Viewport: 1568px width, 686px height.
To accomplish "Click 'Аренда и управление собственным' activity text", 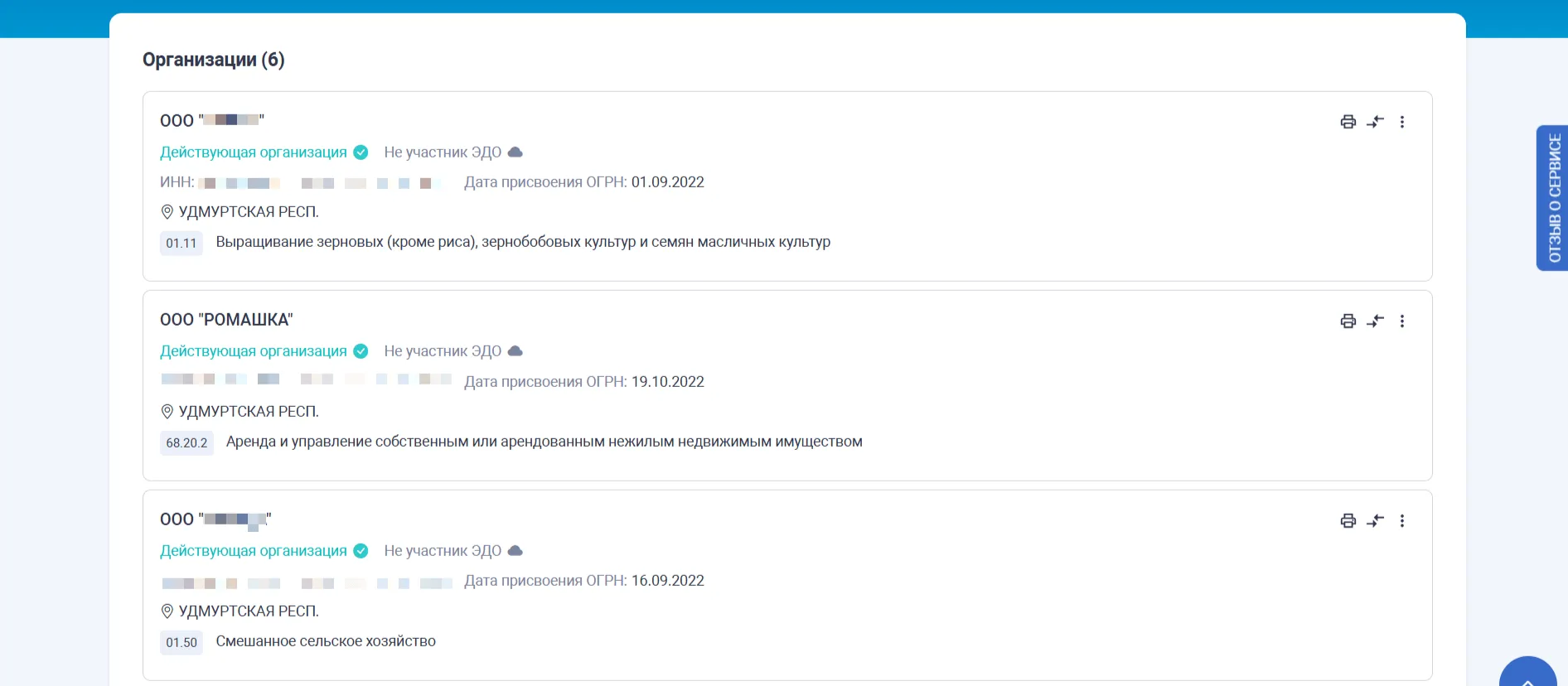I will 544,442.
